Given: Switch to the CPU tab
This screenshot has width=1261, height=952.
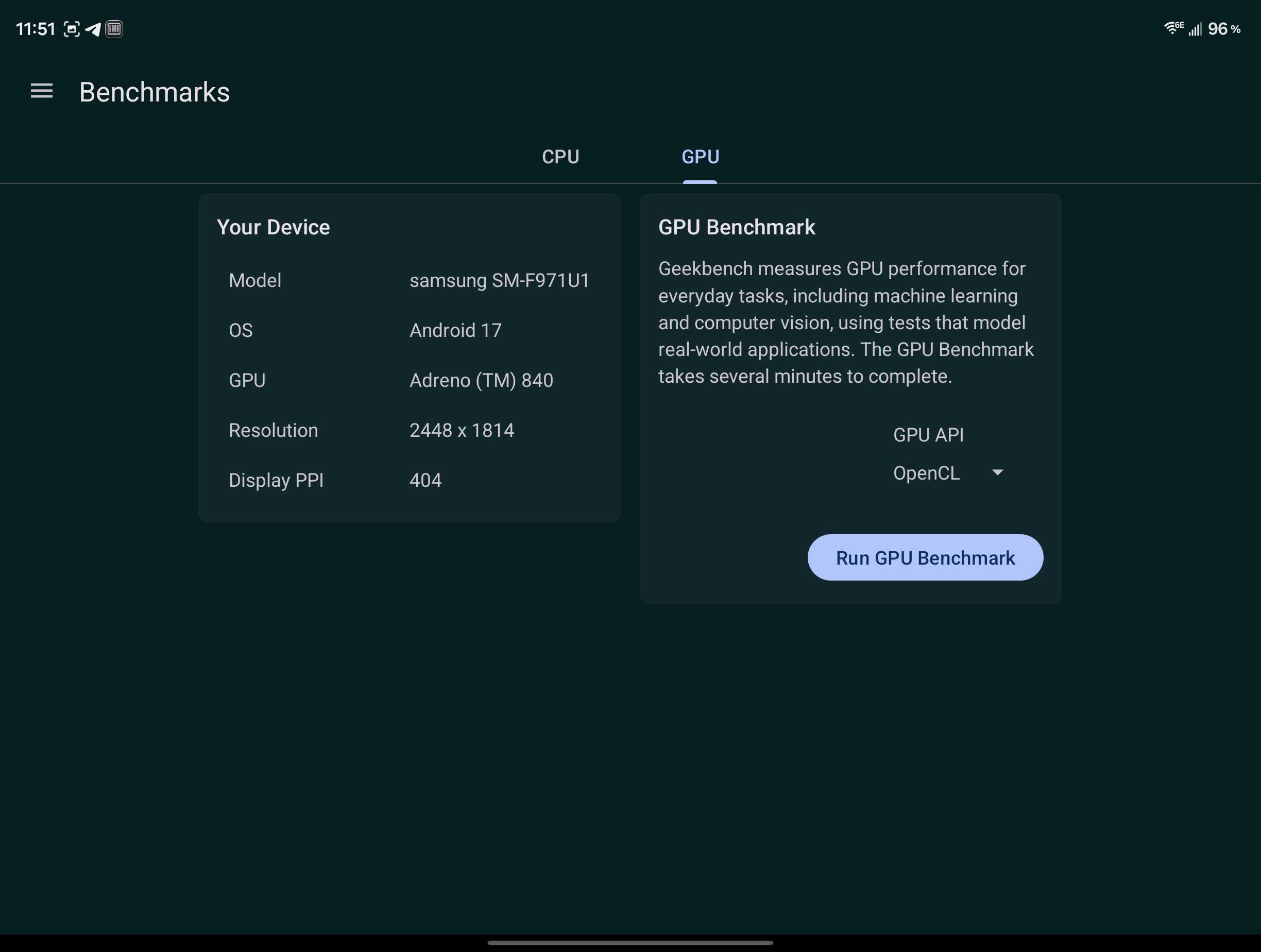Looking at the screenshot, I should pos(560,157).
